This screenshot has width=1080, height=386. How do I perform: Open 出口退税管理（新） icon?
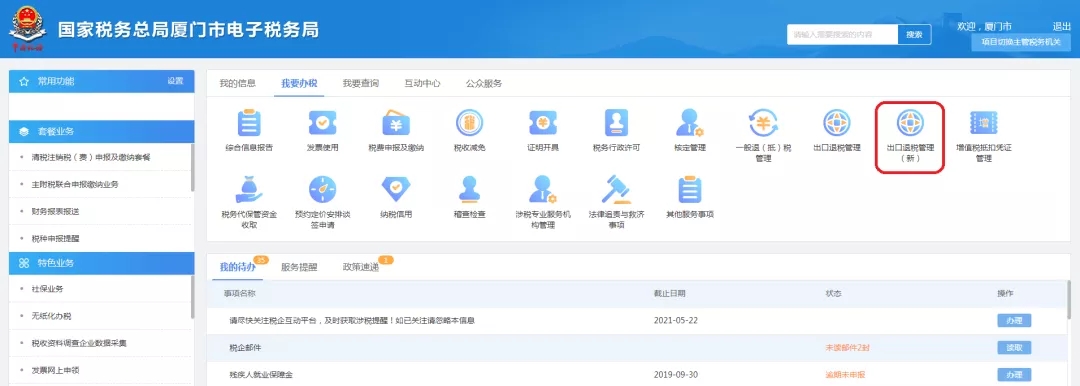(910, 123)
